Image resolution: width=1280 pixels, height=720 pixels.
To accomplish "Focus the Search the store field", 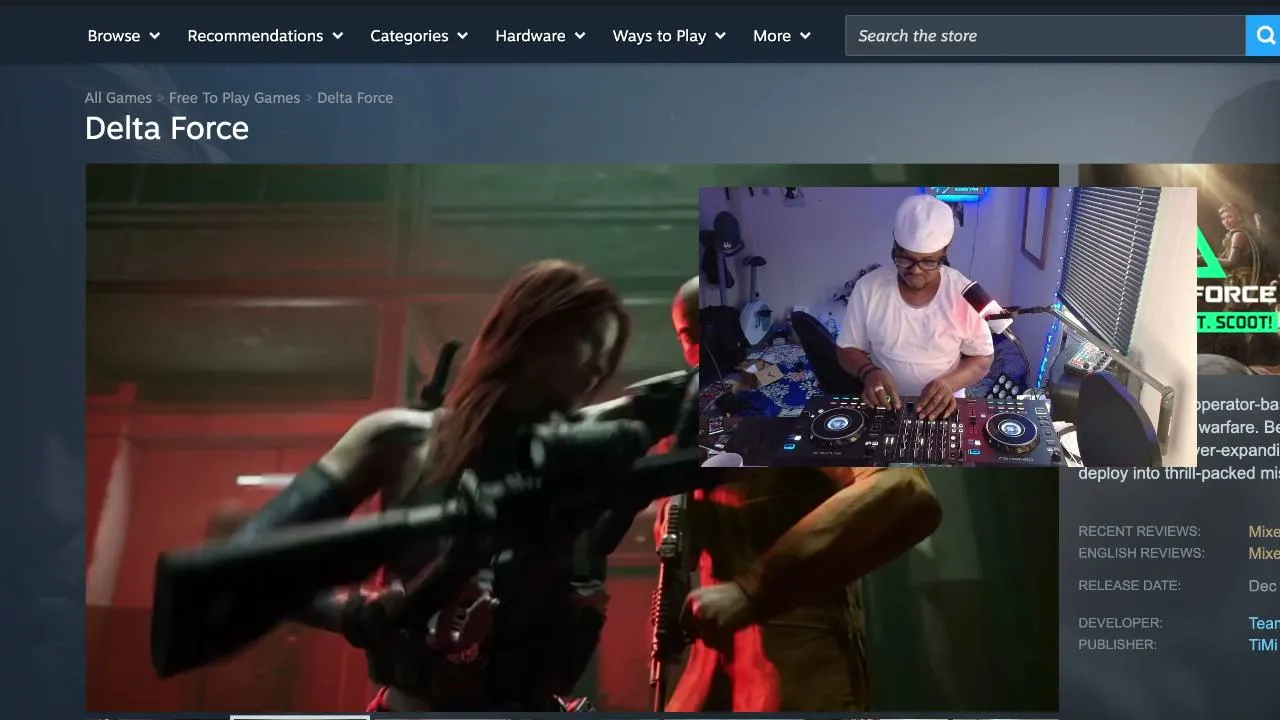I will click(1045, 36).
